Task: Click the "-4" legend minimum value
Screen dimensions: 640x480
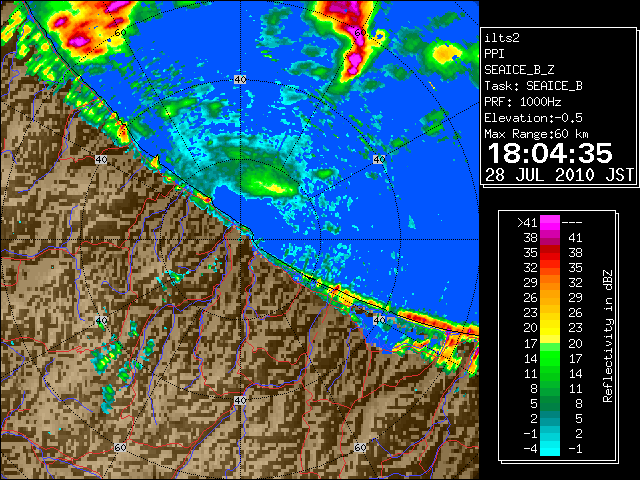Action: coord(530,449)
